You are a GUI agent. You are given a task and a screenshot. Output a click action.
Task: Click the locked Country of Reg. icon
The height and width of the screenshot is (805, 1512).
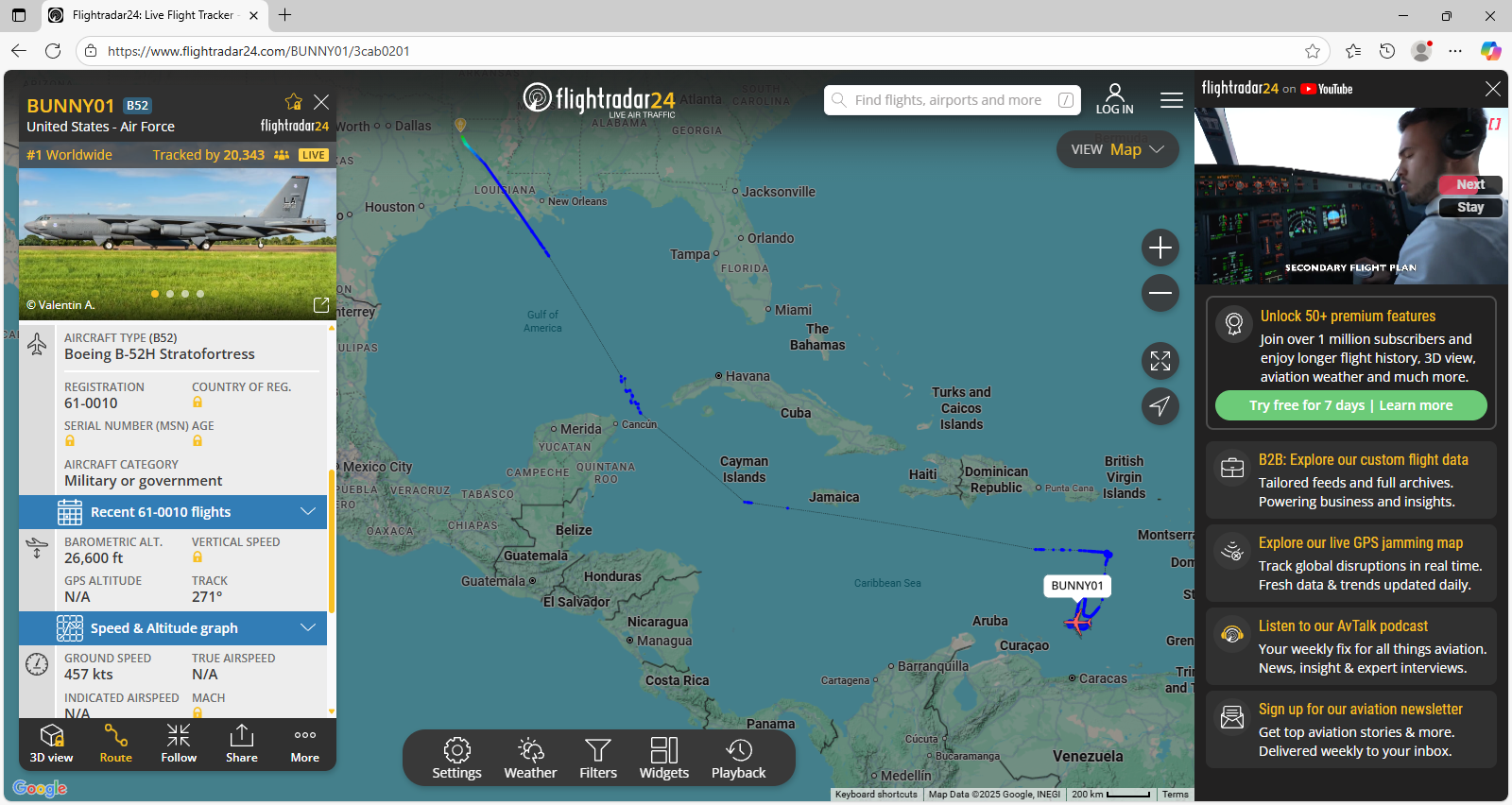click(198, 402)
